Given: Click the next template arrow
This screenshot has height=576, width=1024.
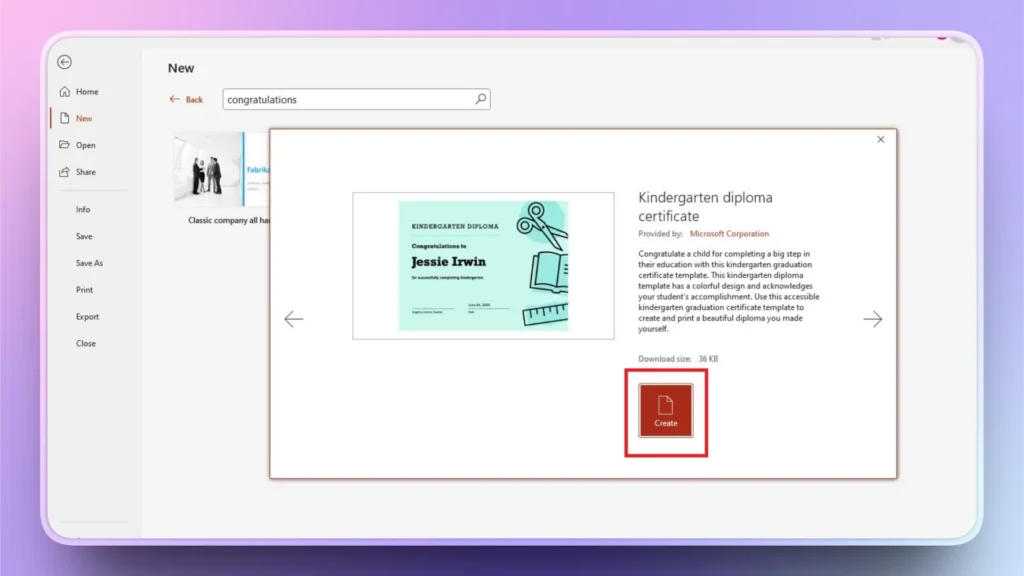Looking at the screenshot, I should pyautogui.click(x=872, y=319).
